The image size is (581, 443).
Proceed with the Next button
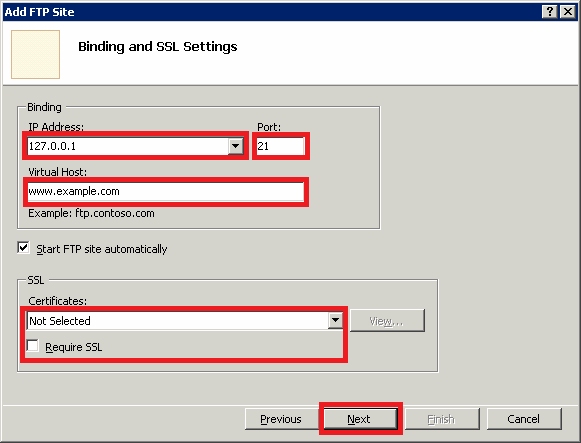tap(360, 419)
